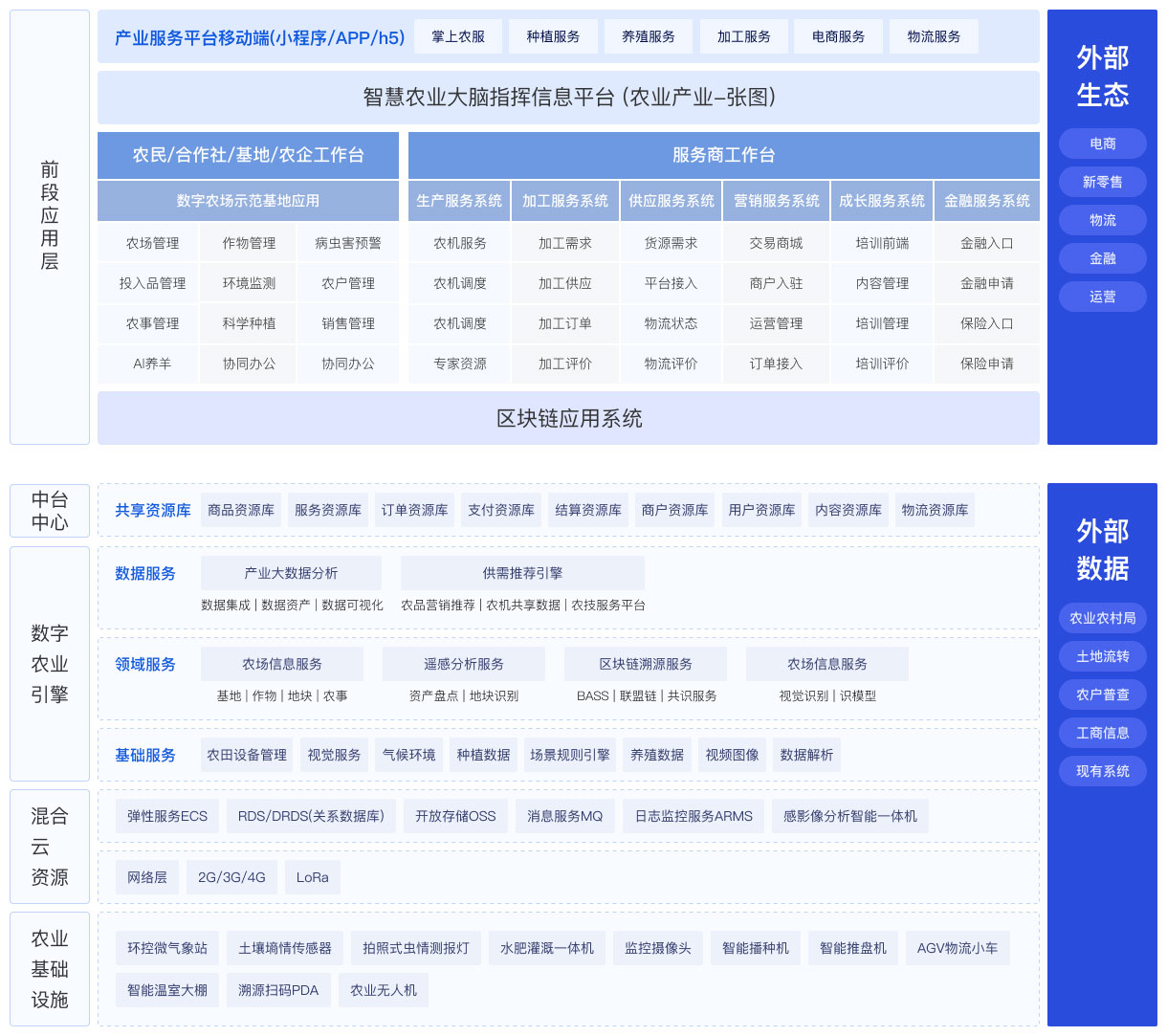
Task: Click the 保险申请 cell
Action: pos(986,364)
